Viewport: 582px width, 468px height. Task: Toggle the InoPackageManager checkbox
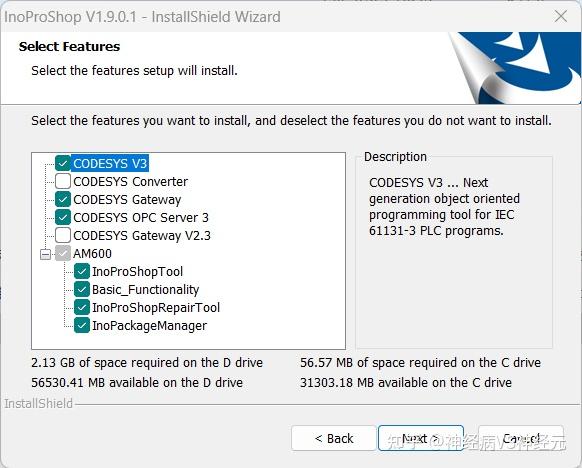(82, 325)
